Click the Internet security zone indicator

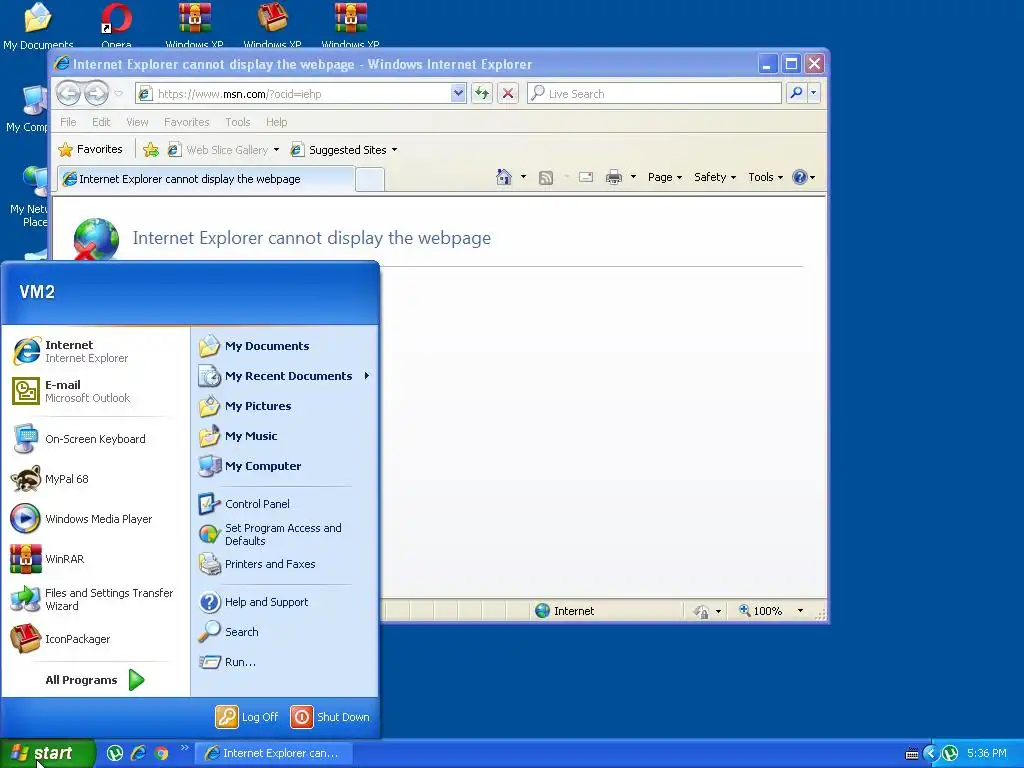tap(564, 611)
